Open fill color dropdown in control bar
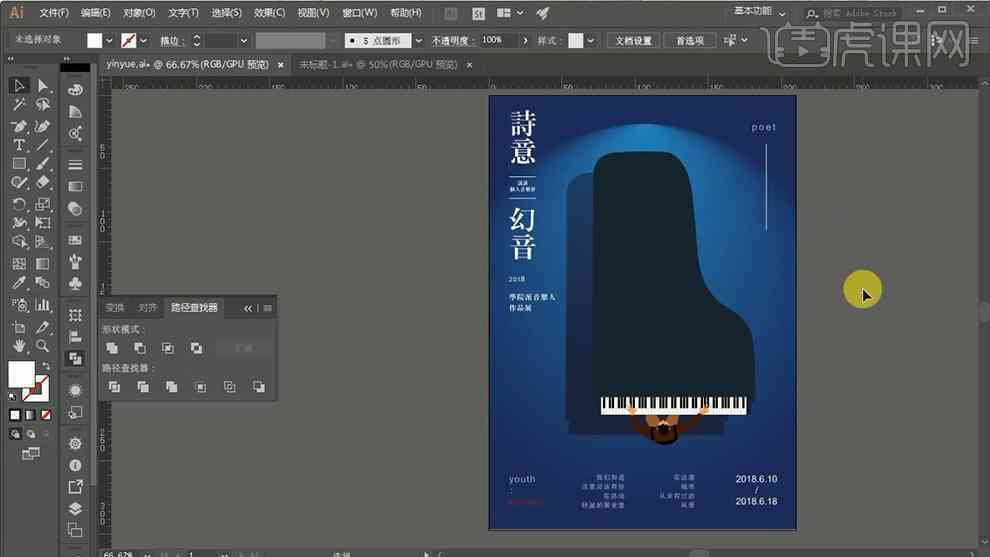Viewport: 990px width, 557px height. [x=109, y=40]
